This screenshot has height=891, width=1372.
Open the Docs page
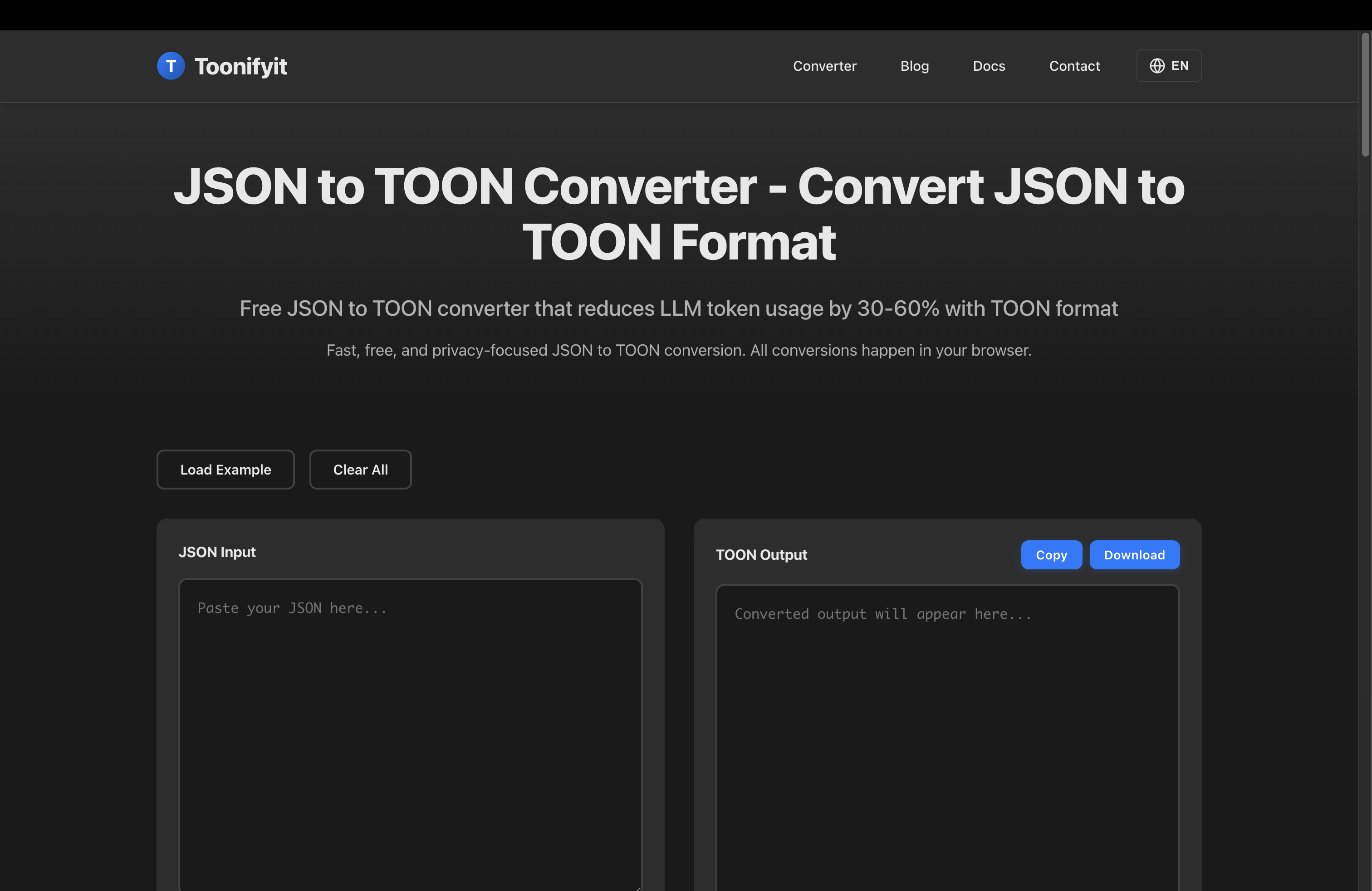pos(989,66)
